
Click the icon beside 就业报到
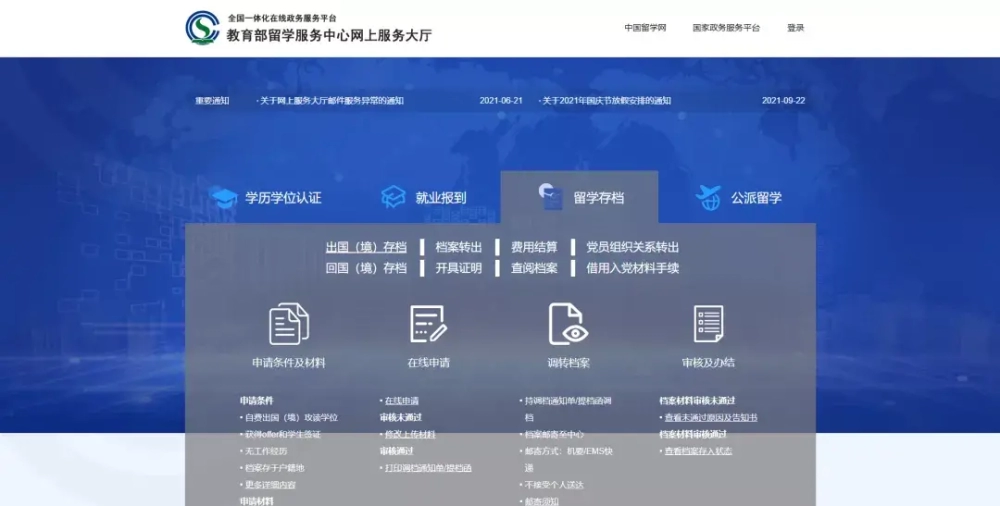point(393,197)
